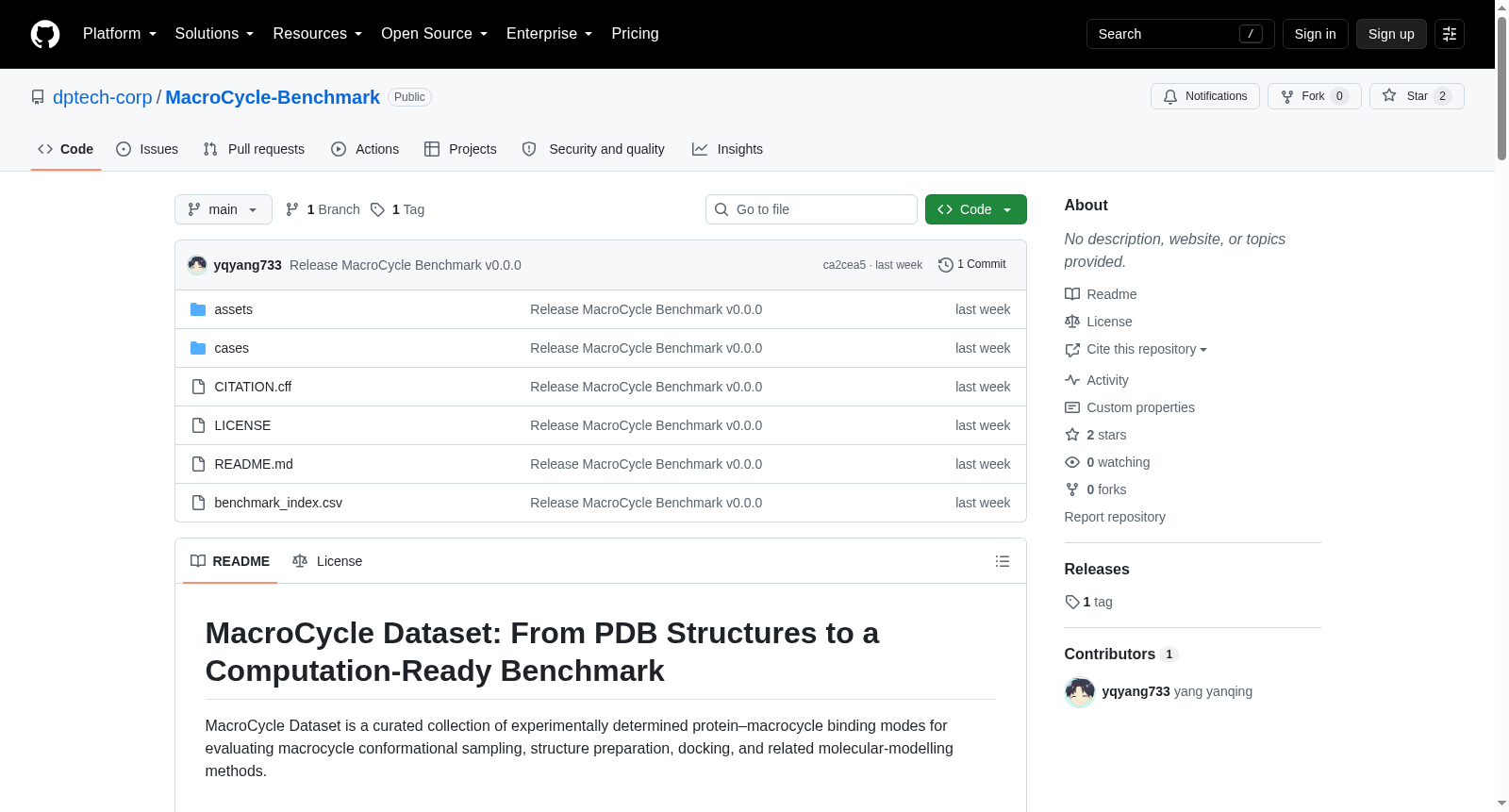Screen dimensions: 1509x812
Task: Open the Insights tab
Action: [727, 149]
